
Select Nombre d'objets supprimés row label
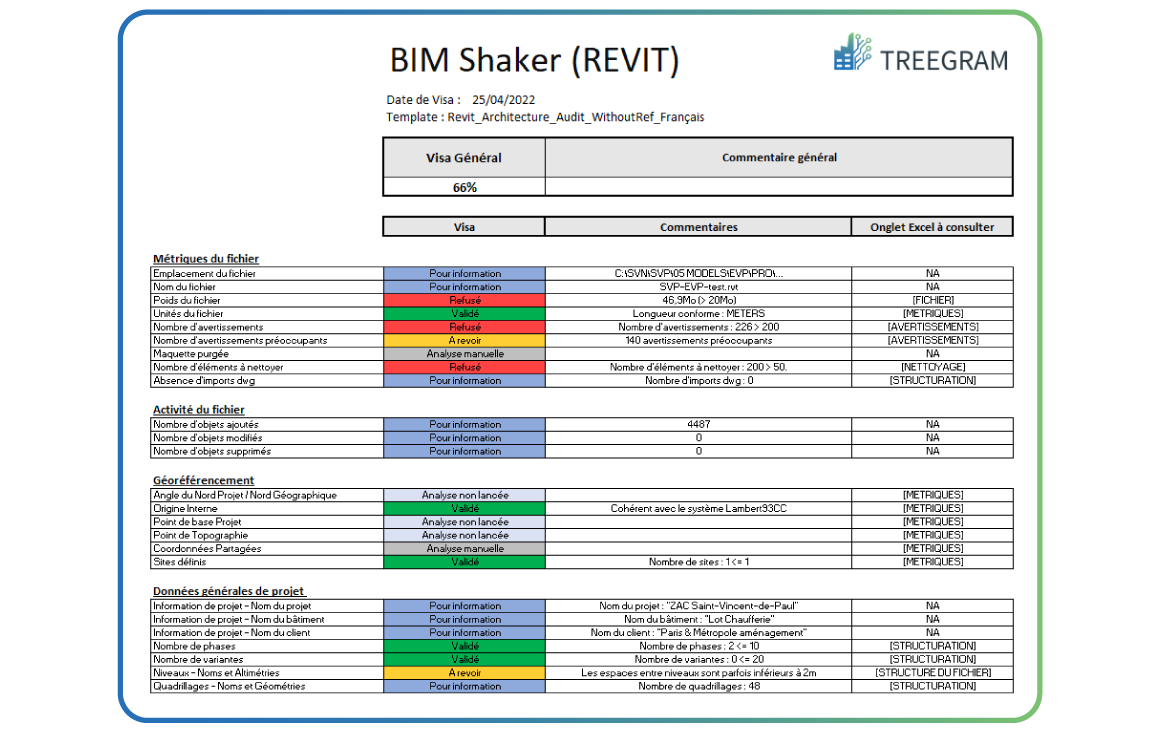pos(267,451)
